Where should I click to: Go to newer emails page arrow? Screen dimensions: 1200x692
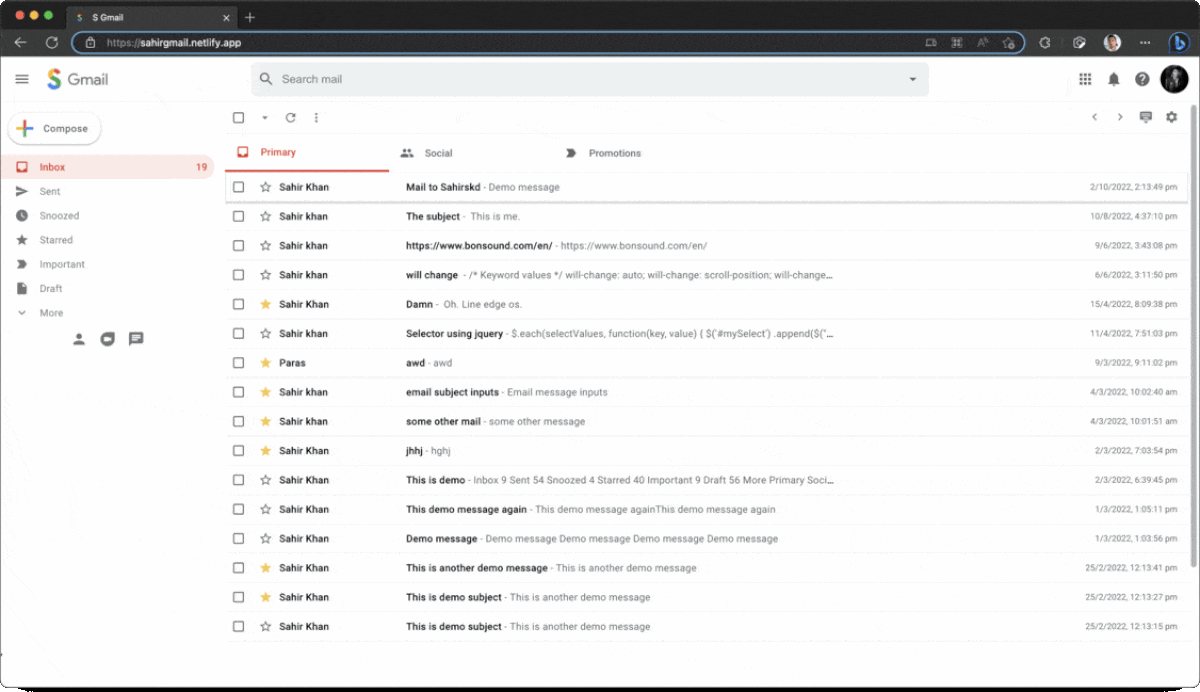(1094, 117)
